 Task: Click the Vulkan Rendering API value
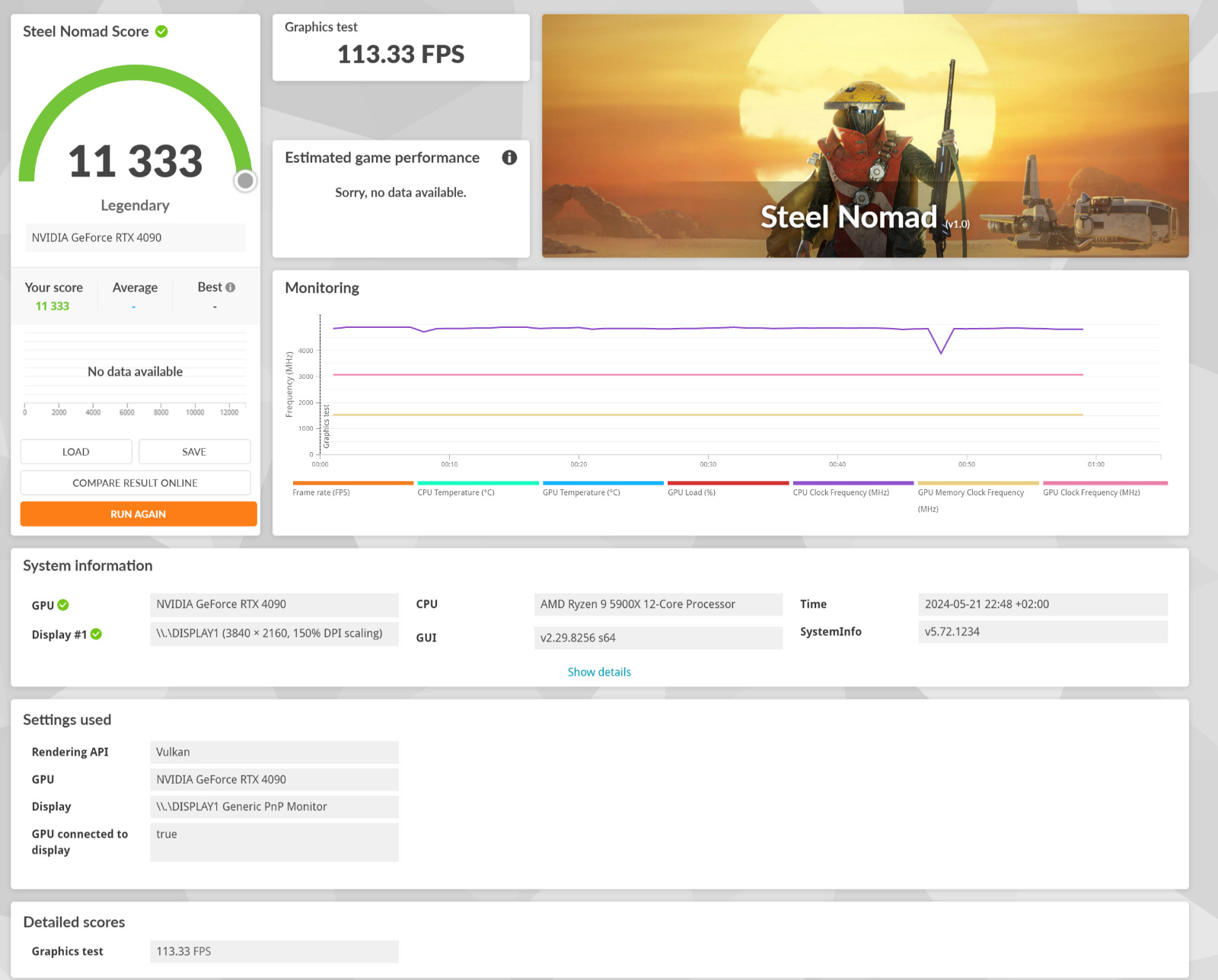pyautogui.click(x=274, y=752)
